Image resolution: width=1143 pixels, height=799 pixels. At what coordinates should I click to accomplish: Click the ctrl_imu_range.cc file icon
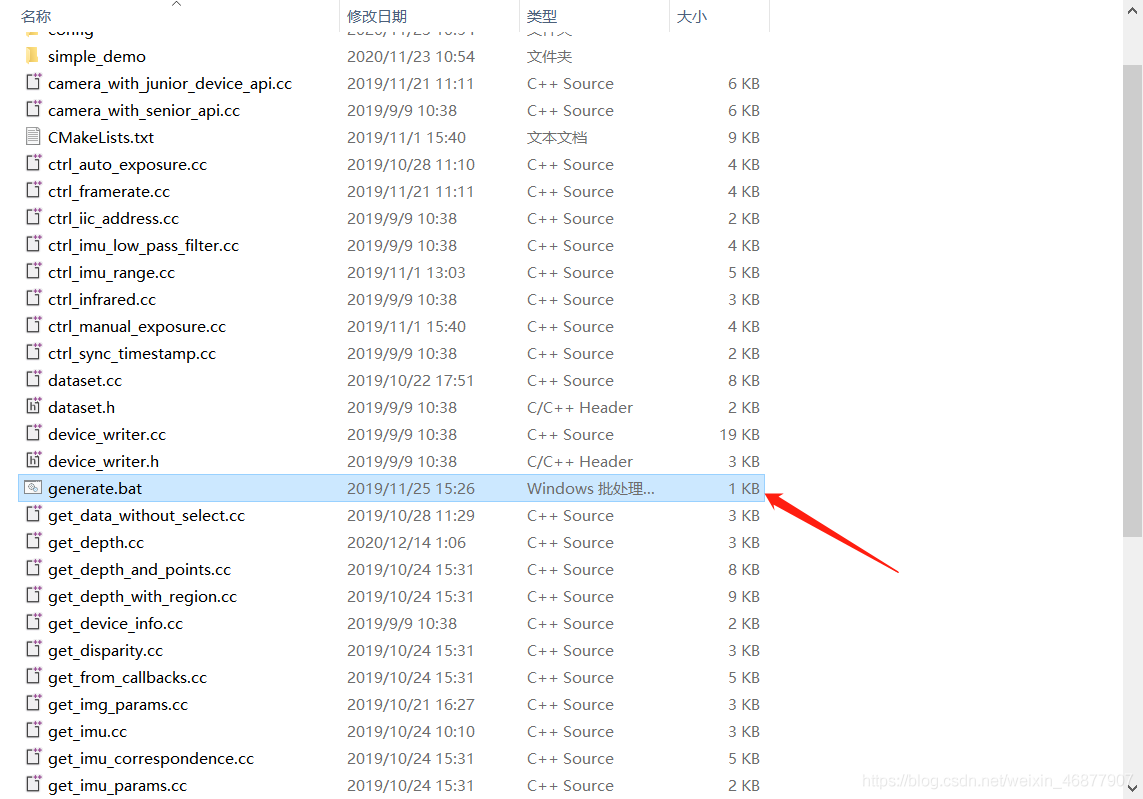(34, 271)
